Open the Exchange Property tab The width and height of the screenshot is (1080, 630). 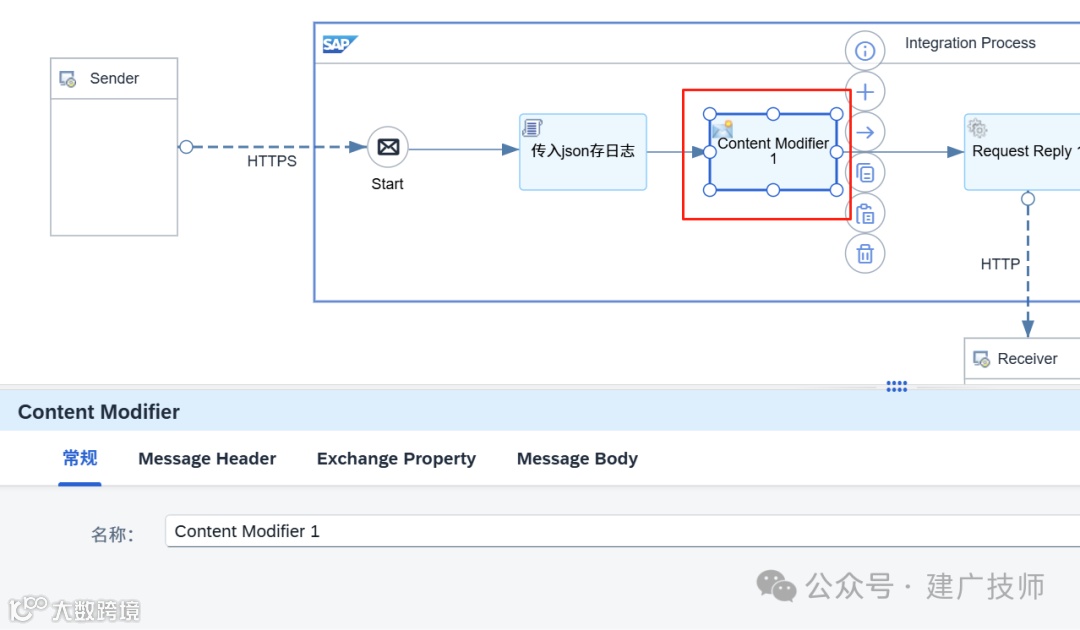coord(396,459)
